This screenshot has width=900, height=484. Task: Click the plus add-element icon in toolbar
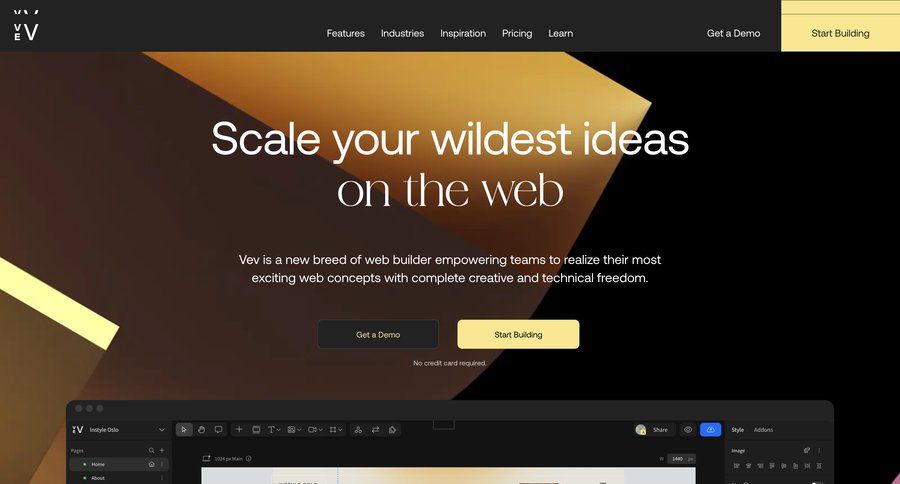tap(239, 429)
